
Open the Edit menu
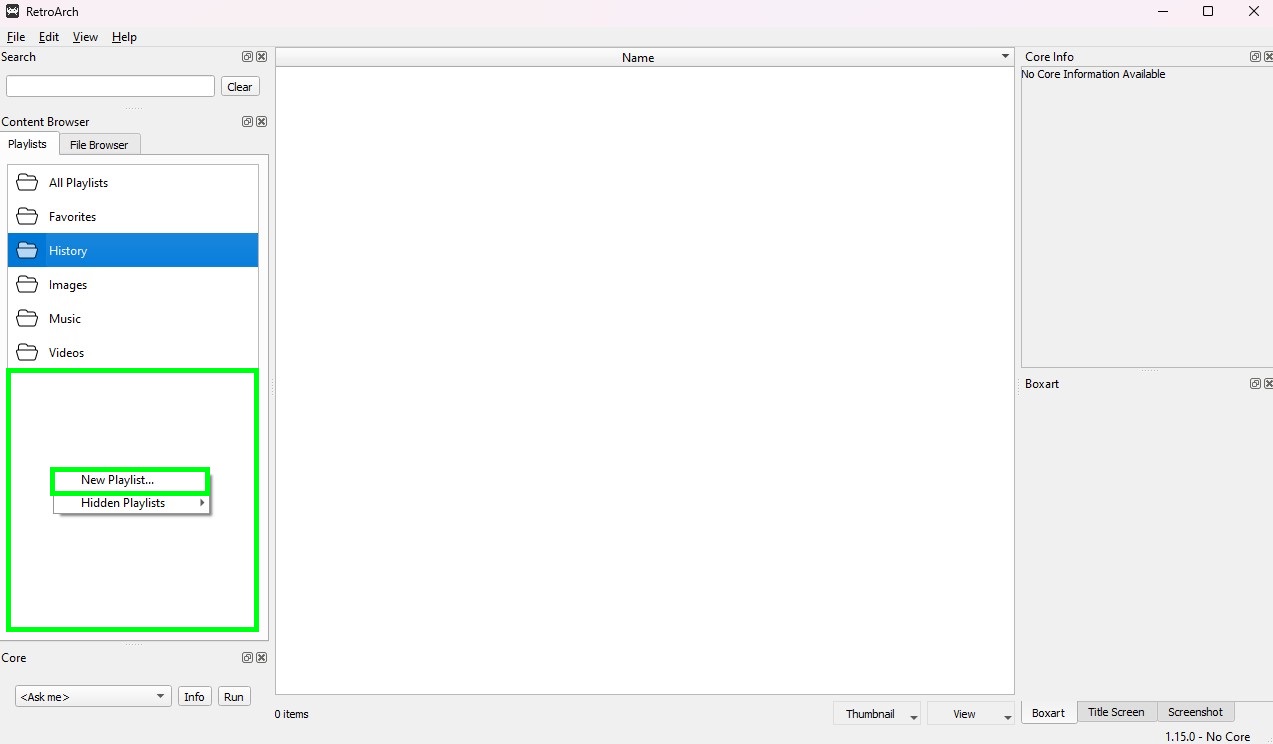[x=49, y=37]
